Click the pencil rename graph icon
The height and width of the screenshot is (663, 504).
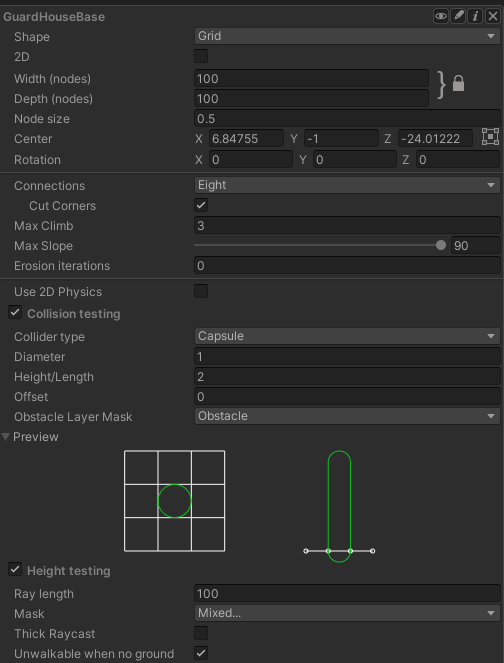pos(458,16)
